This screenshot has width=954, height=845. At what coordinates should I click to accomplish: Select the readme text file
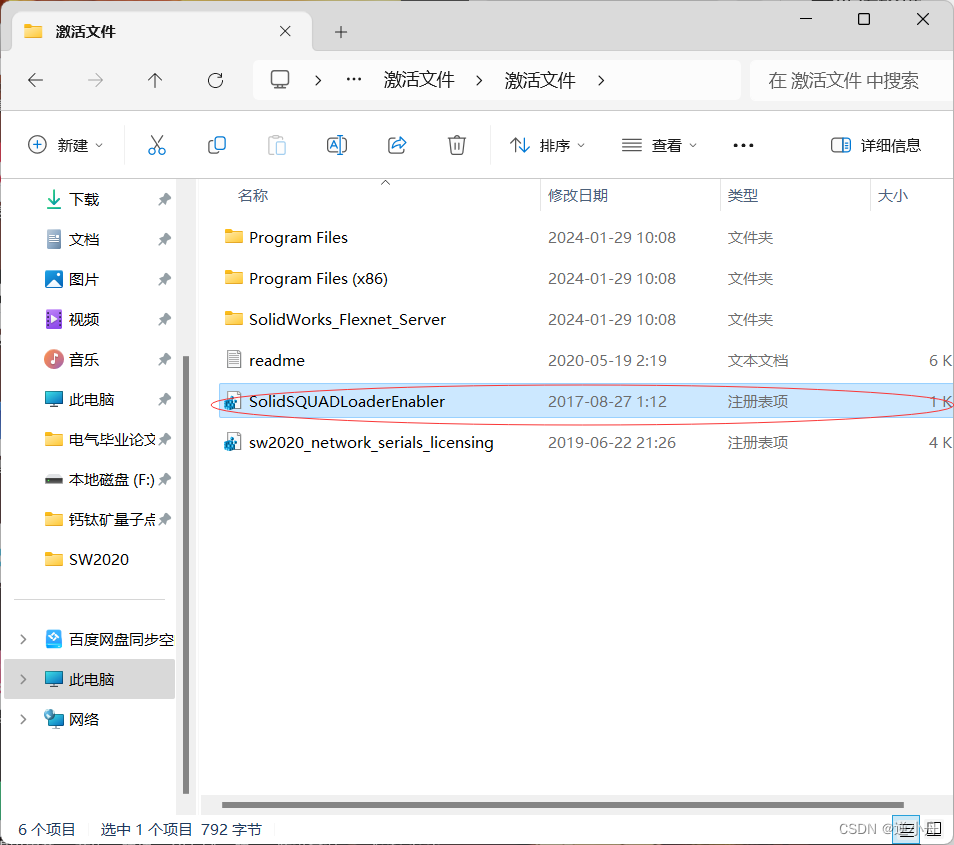(x=585, y=360)
